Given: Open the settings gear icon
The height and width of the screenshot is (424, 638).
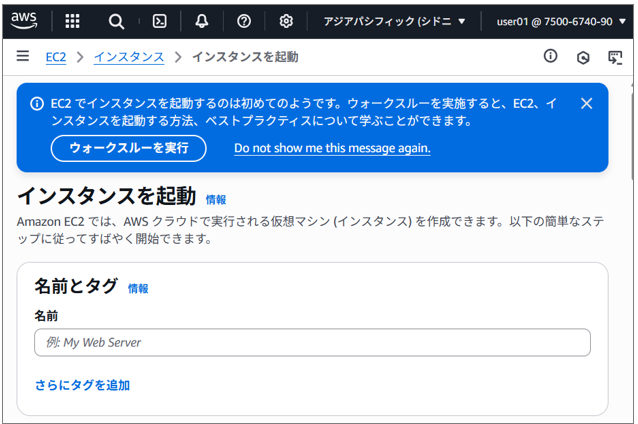Looking at the screenshot, I should pyautogui.click(x=286, y=21).
